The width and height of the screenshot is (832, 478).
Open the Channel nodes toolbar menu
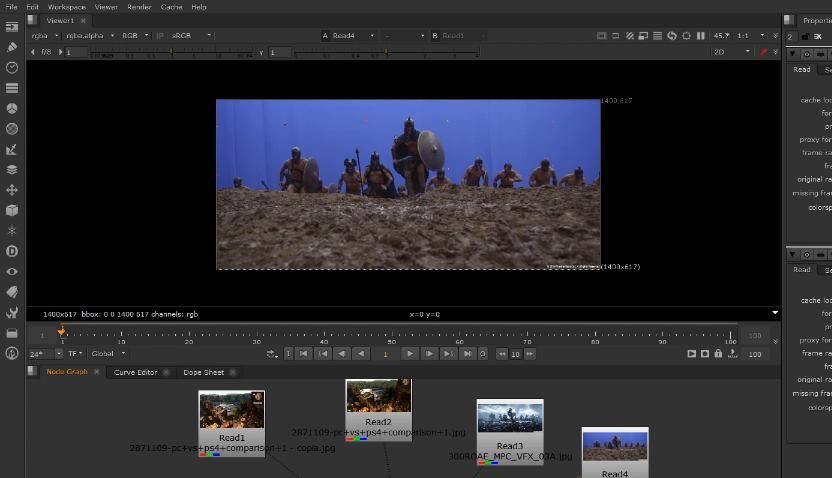click(x=12, y=88)
